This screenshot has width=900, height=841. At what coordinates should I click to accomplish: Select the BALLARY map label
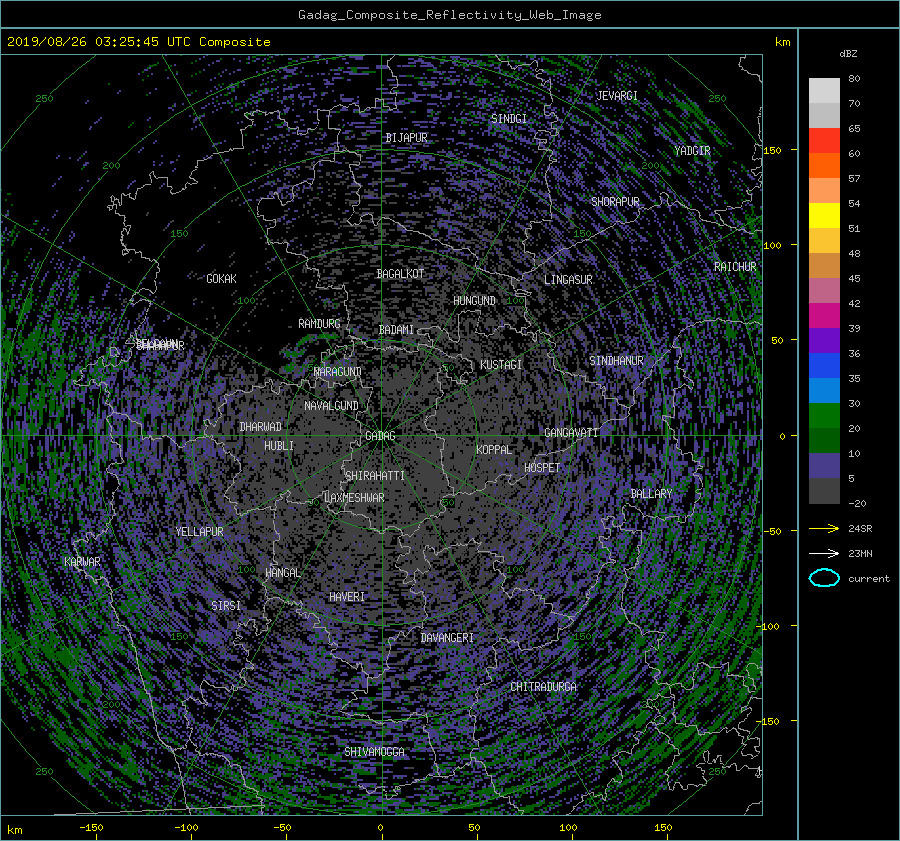651,494
